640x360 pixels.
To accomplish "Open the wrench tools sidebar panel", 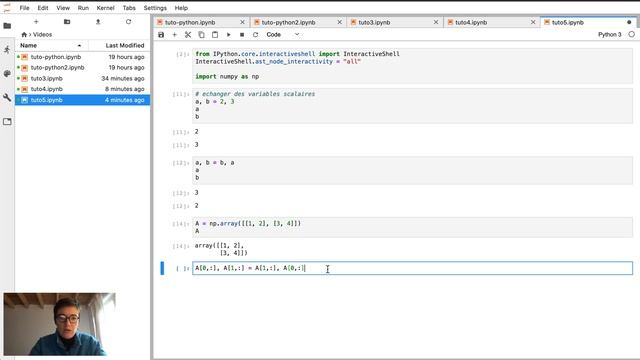I will point(7,97).
